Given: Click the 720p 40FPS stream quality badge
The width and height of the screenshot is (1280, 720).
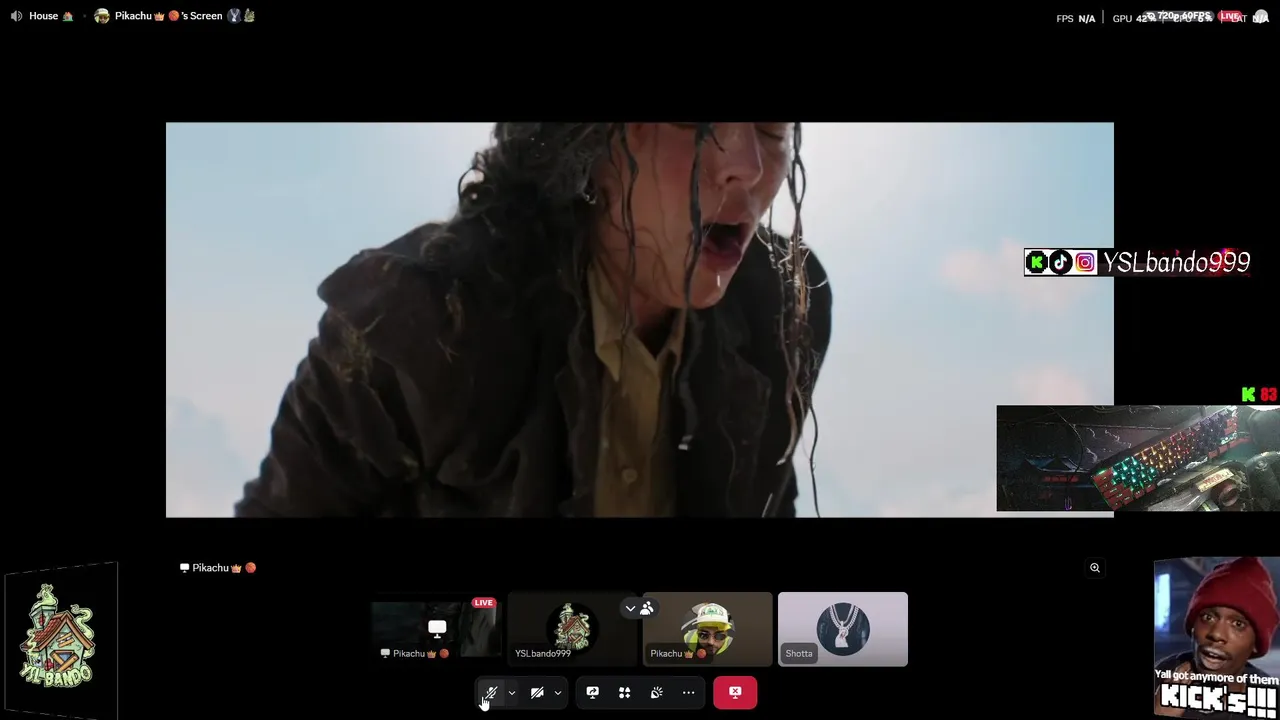Looking at the screenshot, I should (1178, 16).
